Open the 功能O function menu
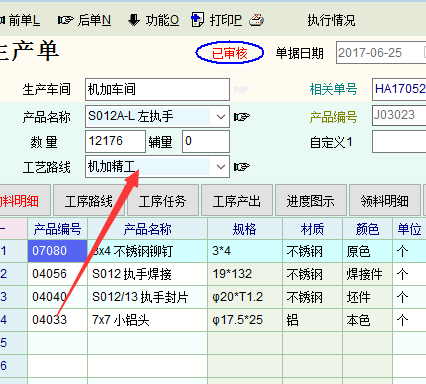This screenshot has height=384, width=426. coord(154,20)
